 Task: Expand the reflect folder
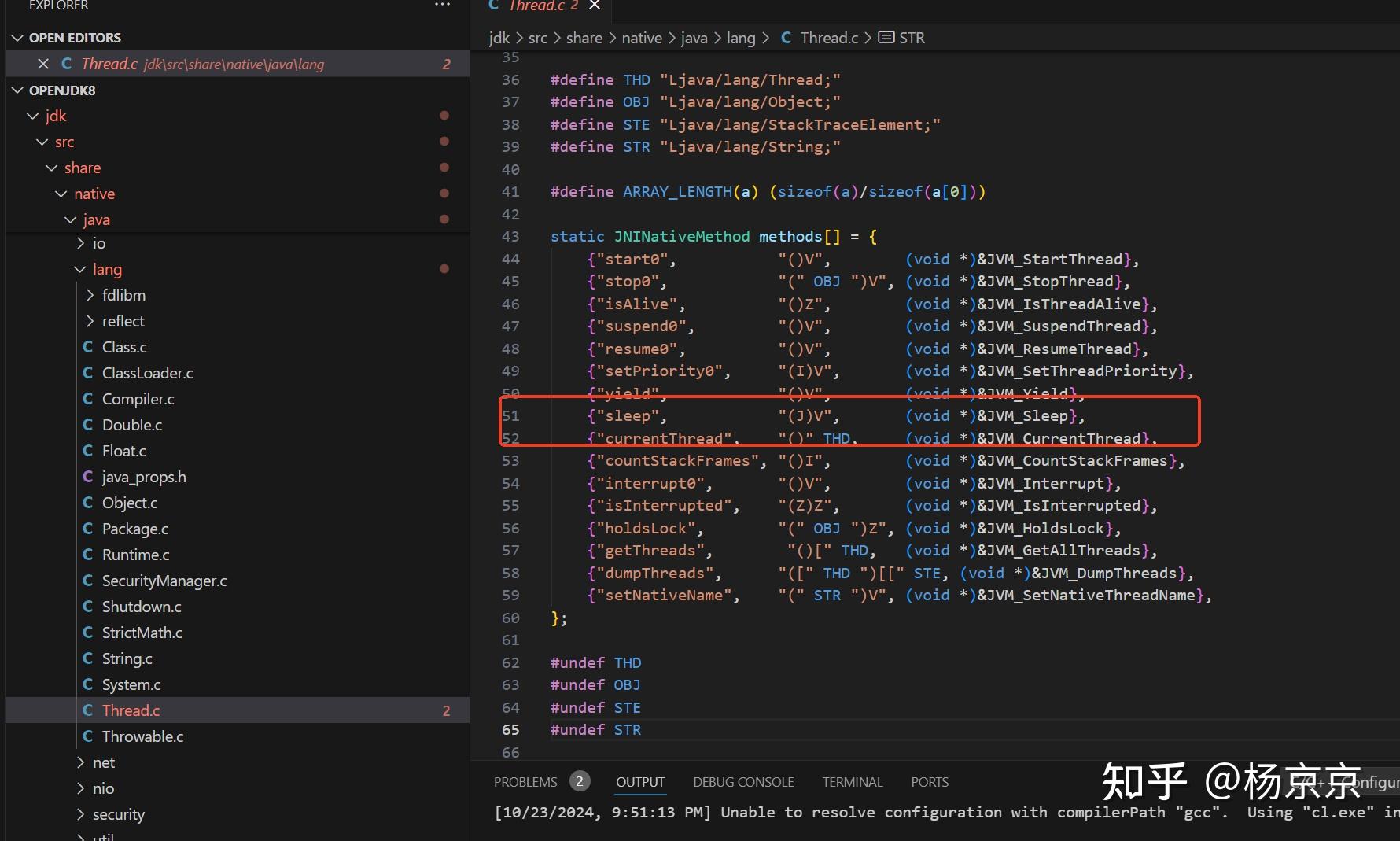pyautogui.click(x=90, y=321)
